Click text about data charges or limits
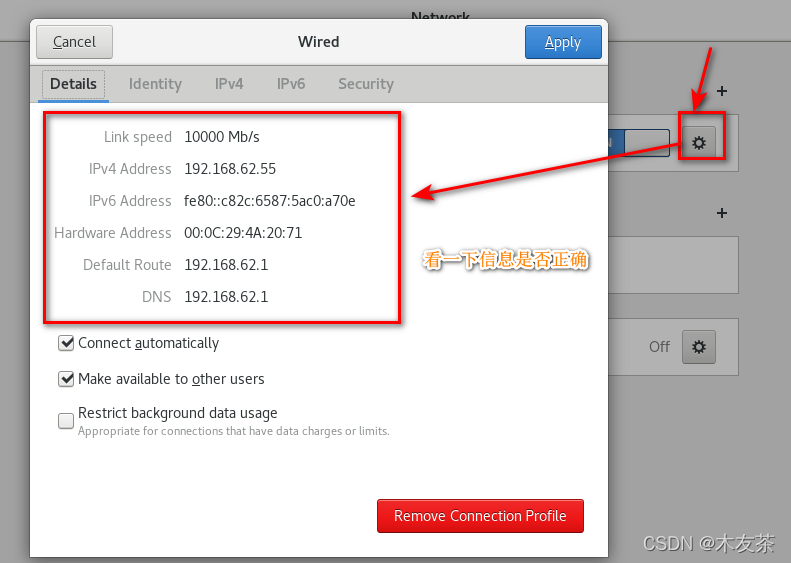The height and width of the screenshot is (563, 791). point(234,431)
